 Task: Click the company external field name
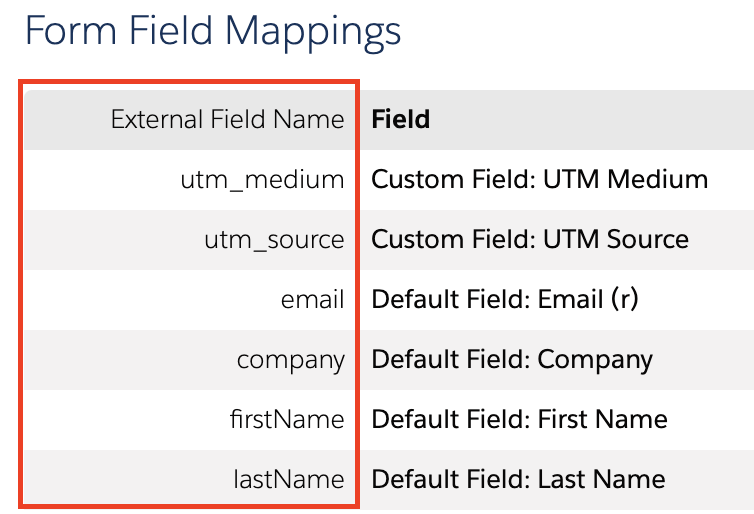tap(290, 359)
